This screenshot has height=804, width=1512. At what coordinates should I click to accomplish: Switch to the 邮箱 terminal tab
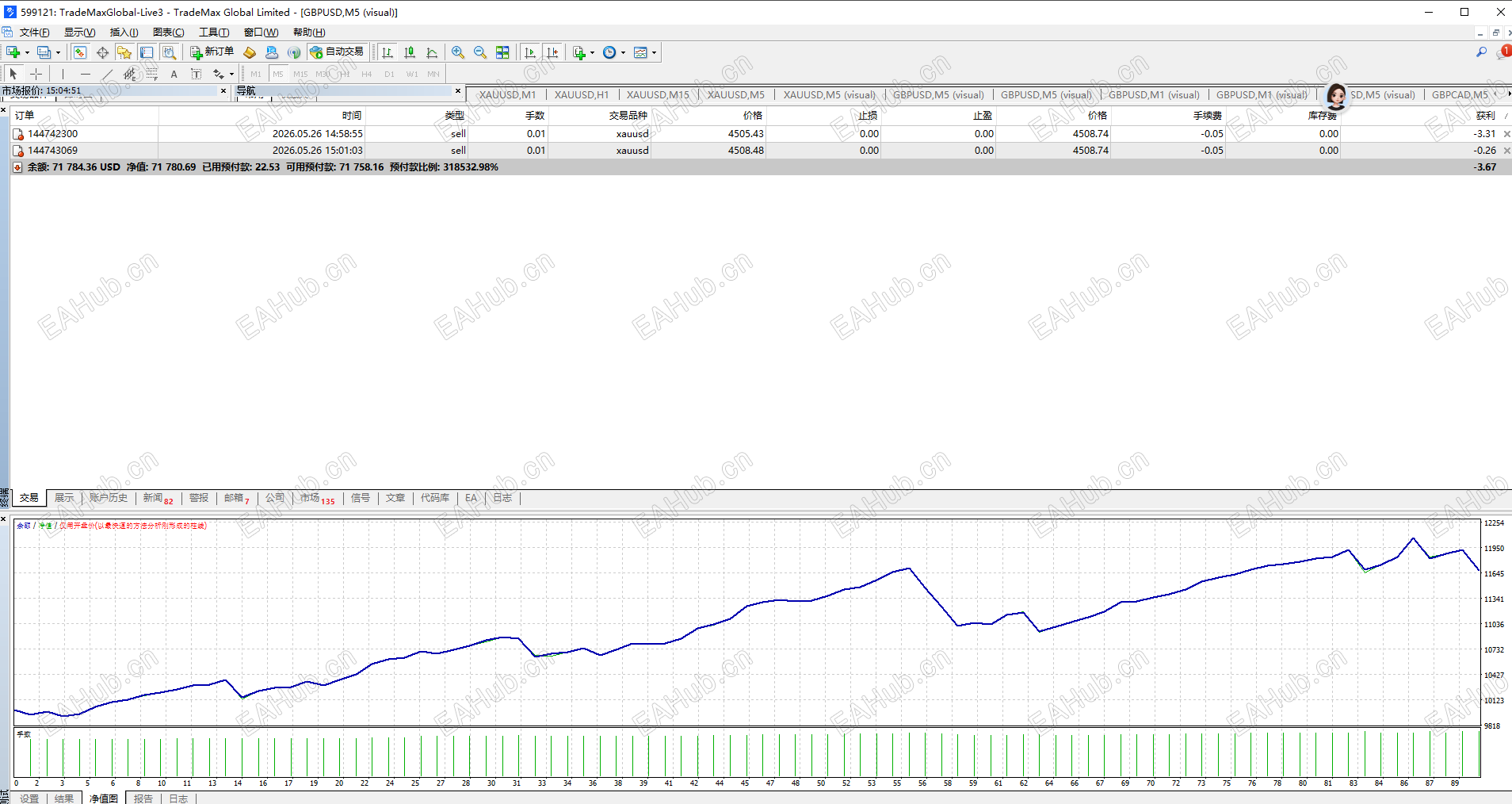click(236, 498)
